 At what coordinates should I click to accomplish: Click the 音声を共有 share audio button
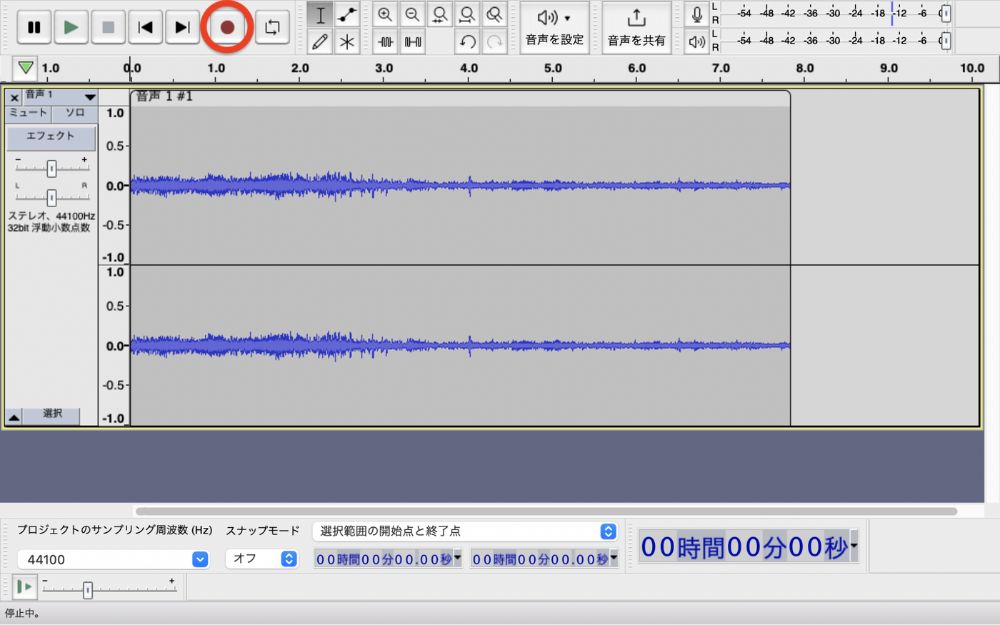point(636,27)
